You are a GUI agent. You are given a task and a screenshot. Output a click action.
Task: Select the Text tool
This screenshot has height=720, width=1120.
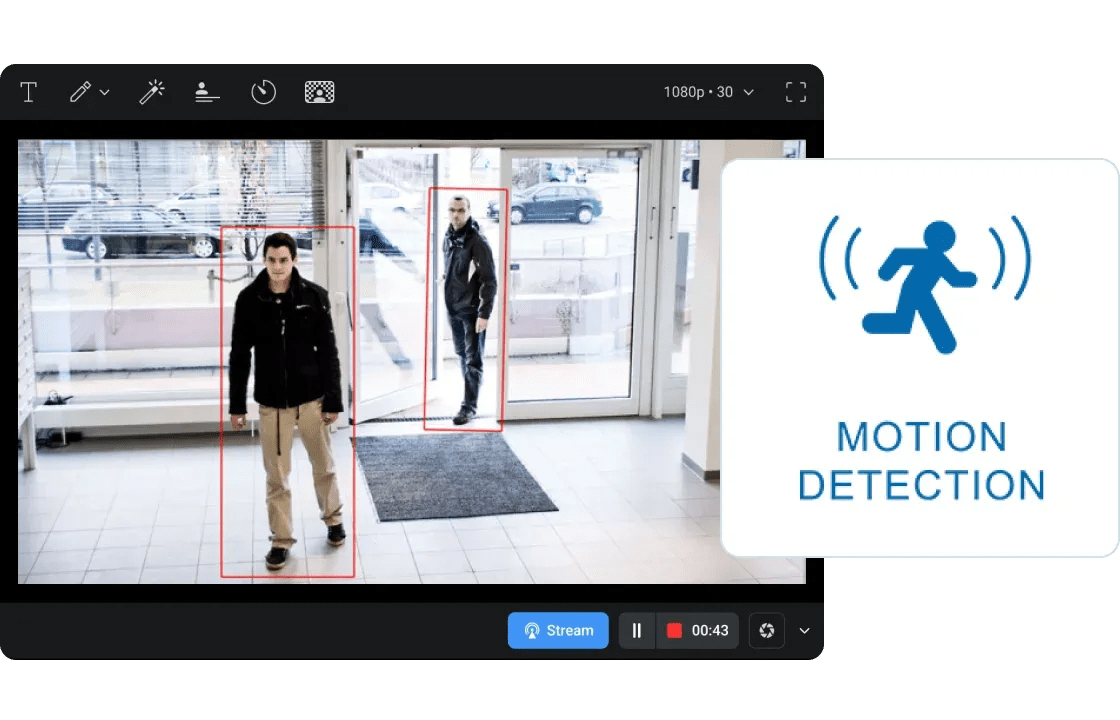pos(28,92)
